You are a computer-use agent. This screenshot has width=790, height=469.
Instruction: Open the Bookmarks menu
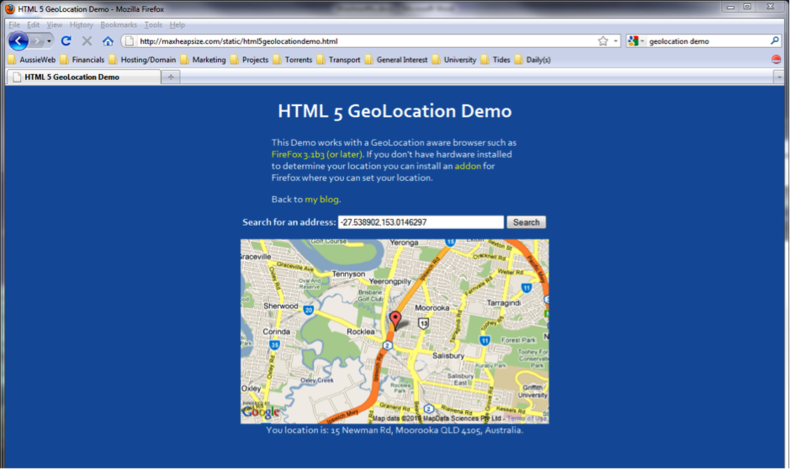click(118, 25)
